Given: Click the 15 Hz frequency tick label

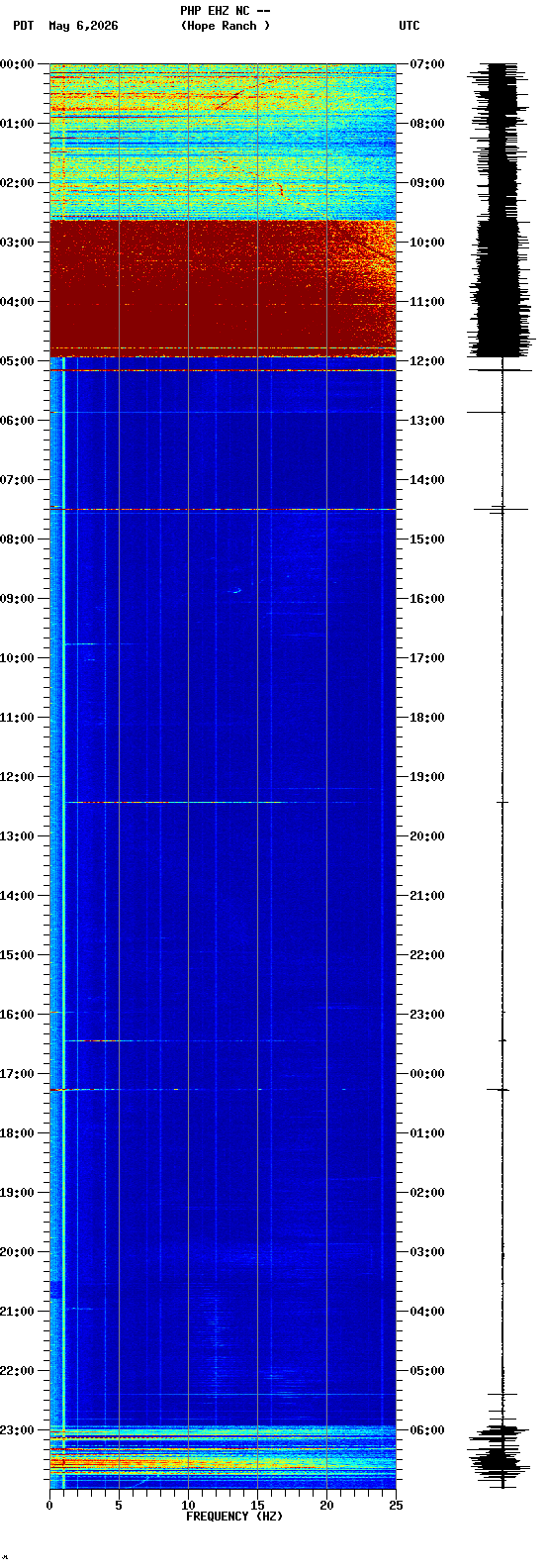Looking at the screenshot, I should click(257, 1506).
